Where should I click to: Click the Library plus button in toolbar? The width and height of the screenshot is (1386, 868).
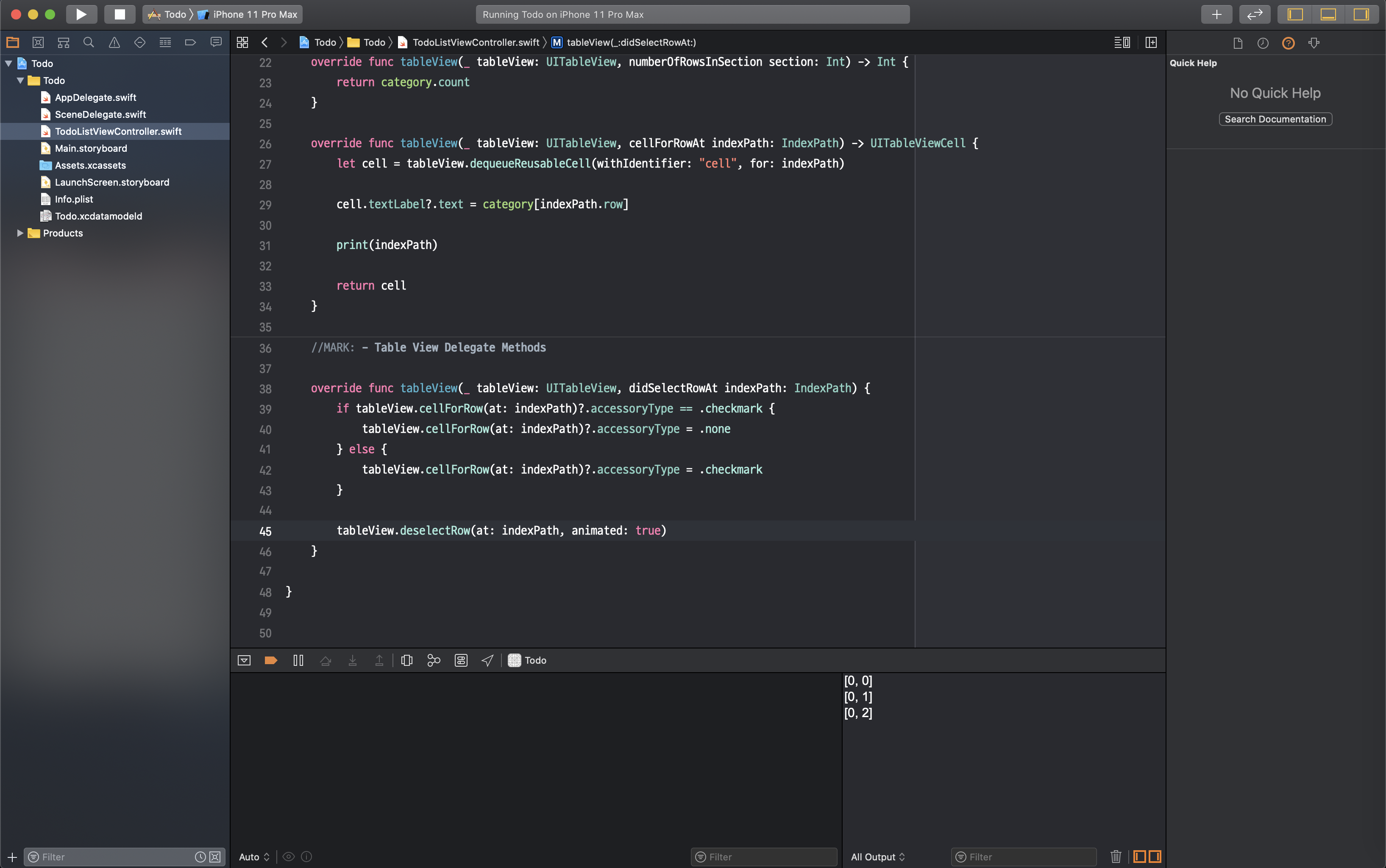[1216, 14]
